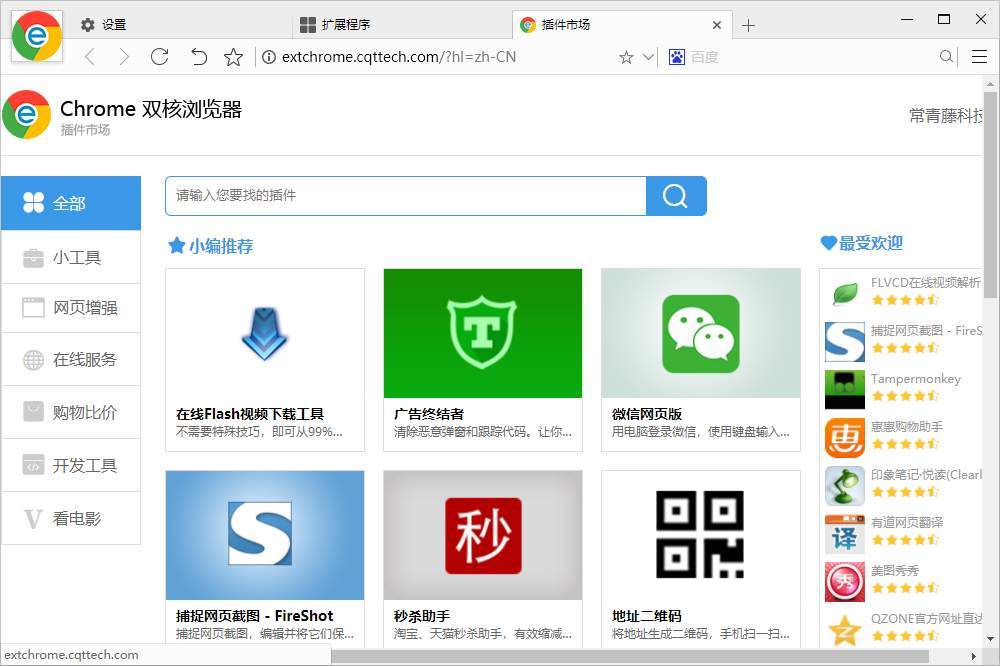Image resolution: width=1000 pixels, height=666 pixels.
Task: Open the 购物比价 category
Action: point(71,412)
